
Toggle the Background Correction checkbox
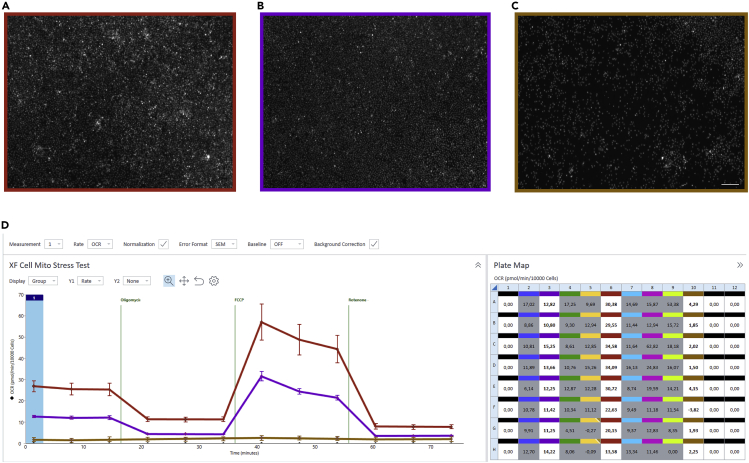pyautogui.click(x=373, y=243)
